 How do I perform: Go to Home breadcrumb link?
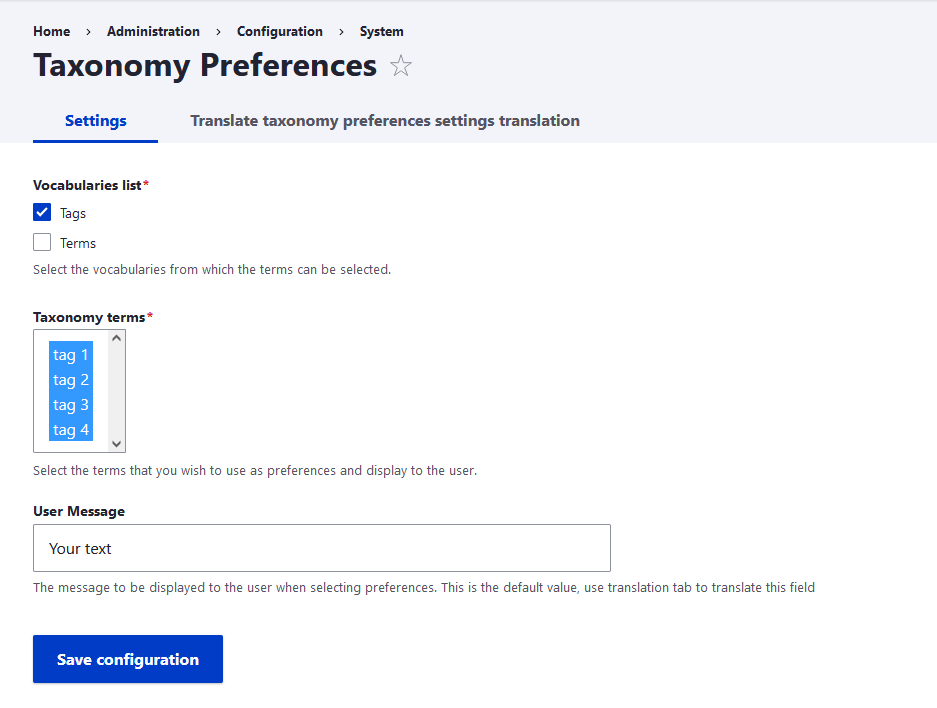(x=51, y=31)
